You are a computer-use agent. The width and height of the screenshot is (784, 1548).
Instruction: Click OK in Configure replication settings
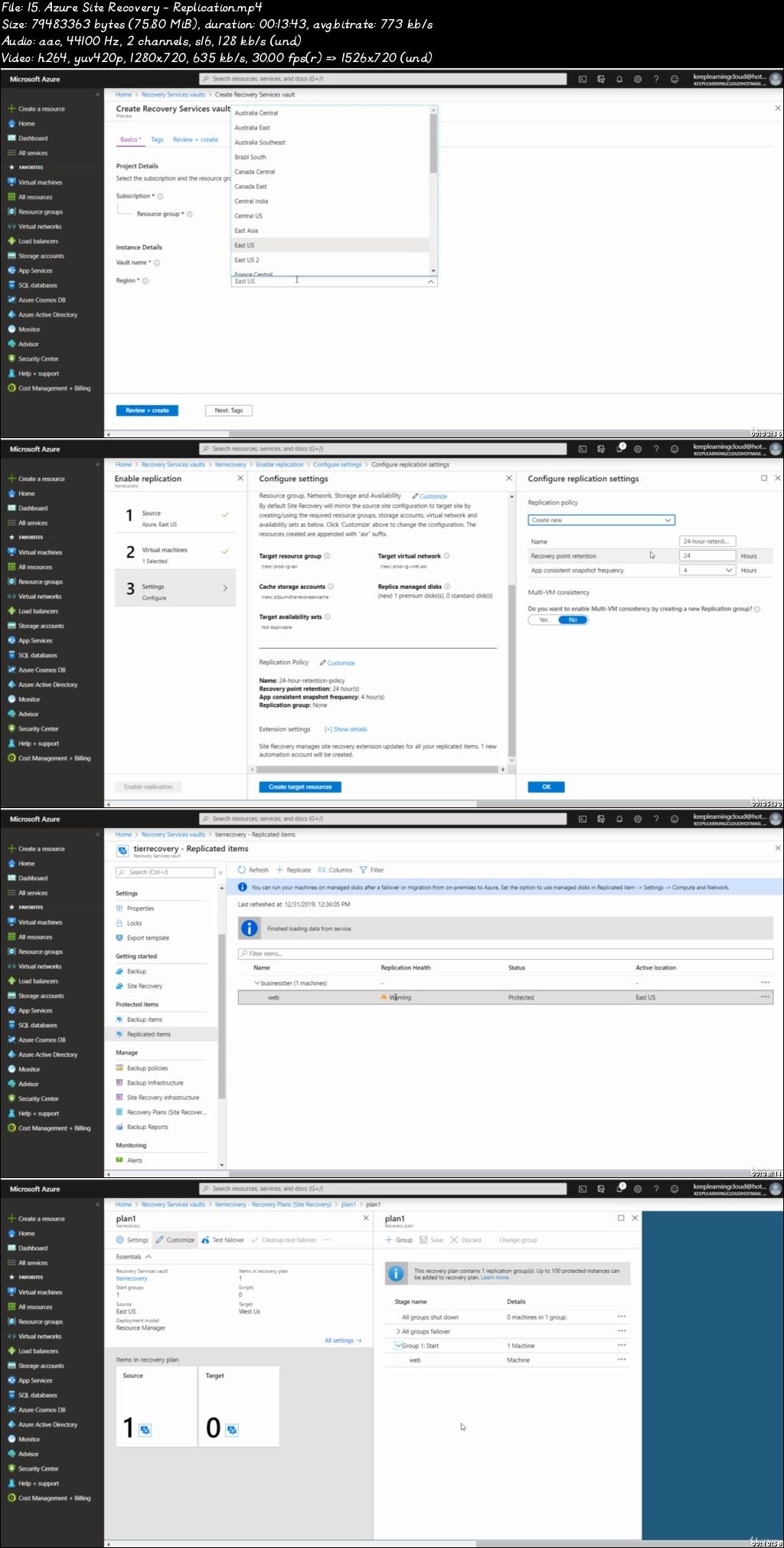pos(546,787)
